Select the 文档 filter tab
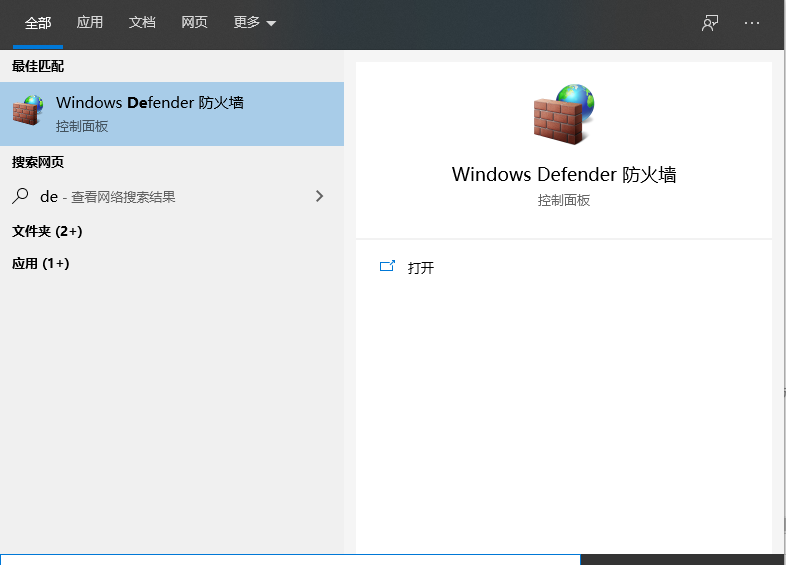Image resolution: width=786 pixels, height=566 pixels. (x=142, y=23)
